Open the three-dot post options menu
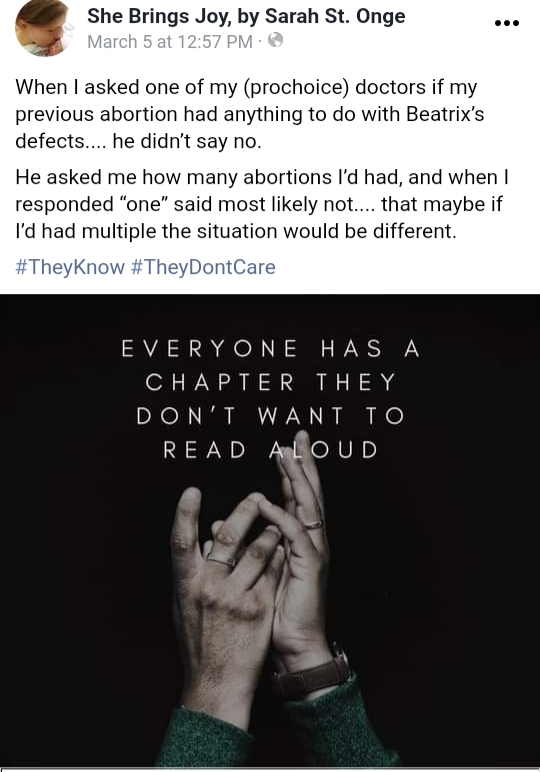540x772 pixels. point(507,23)
